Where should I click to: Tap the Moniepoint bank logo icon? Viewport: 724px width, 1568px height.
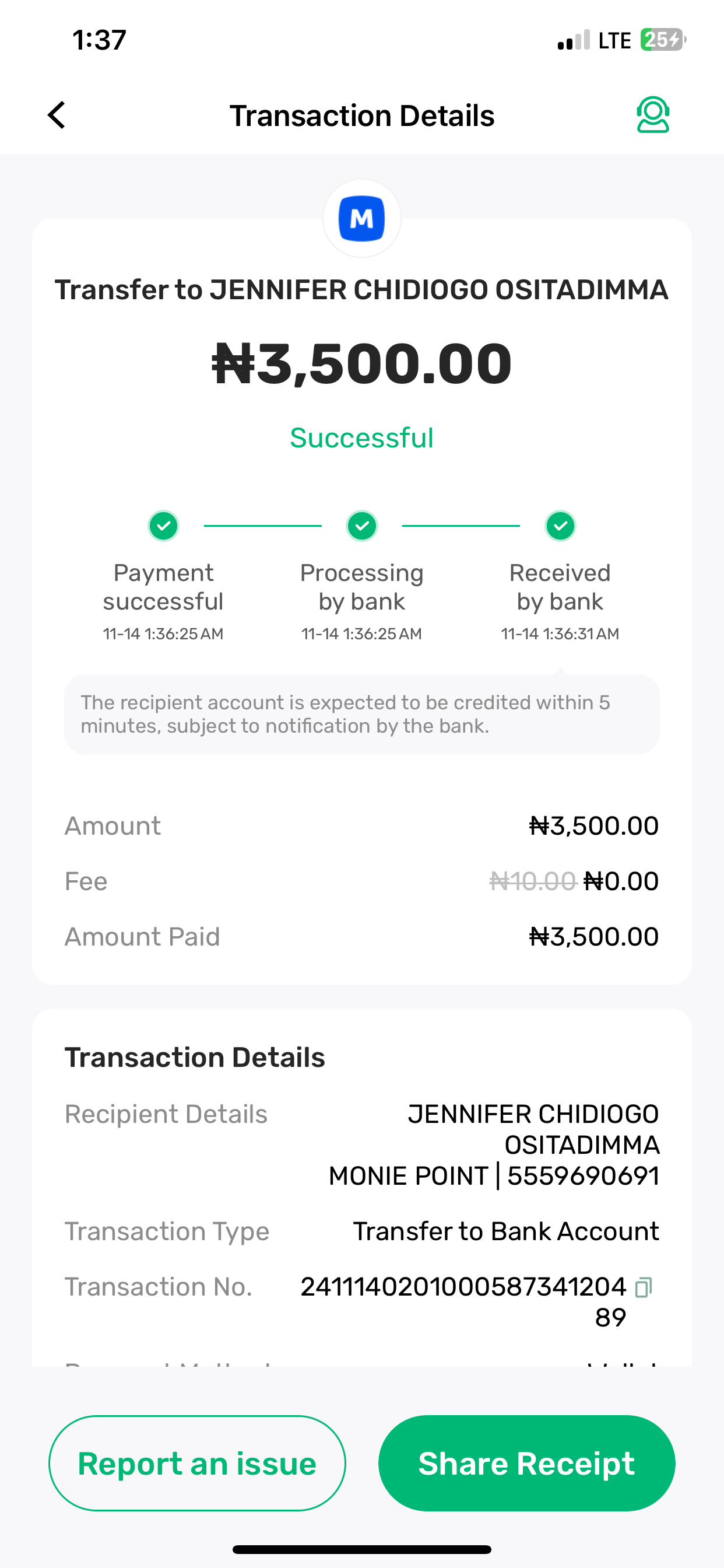click(x=362, y=219)
